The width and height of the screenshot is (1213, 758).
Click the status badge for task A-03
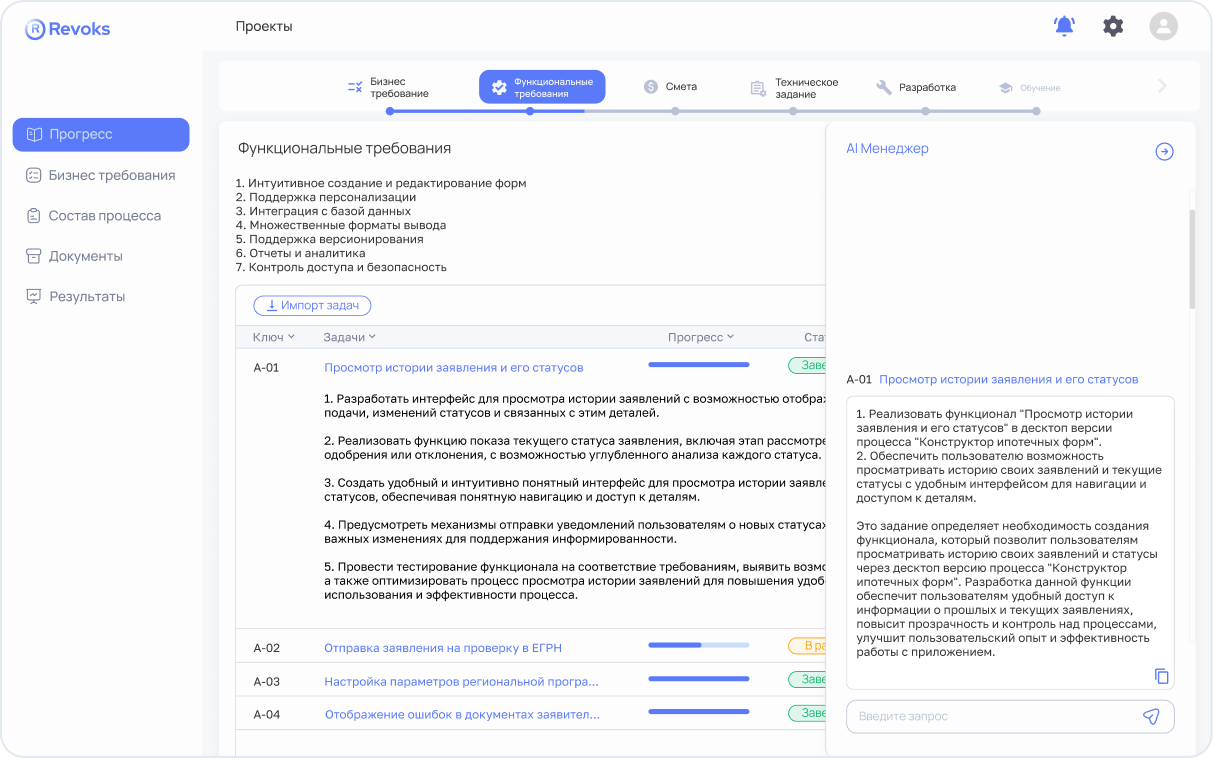click(807, 680)
